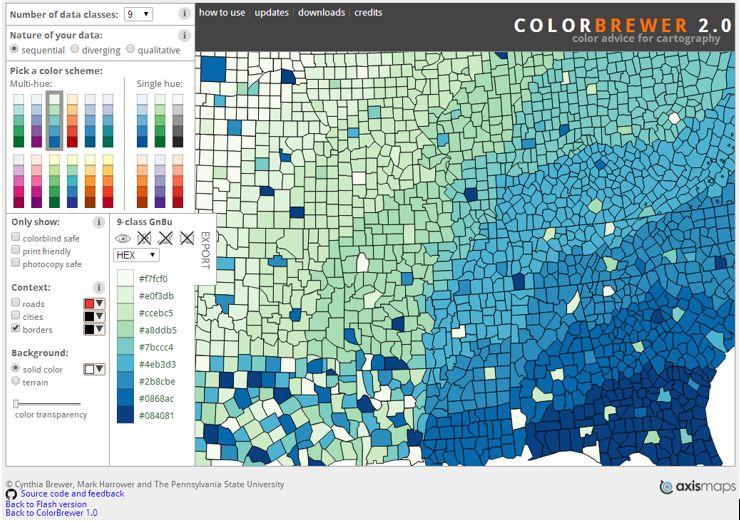Pick the yellow-orange-brown YlOrBr scheme
740x522 pixels.
click(90, 181)
